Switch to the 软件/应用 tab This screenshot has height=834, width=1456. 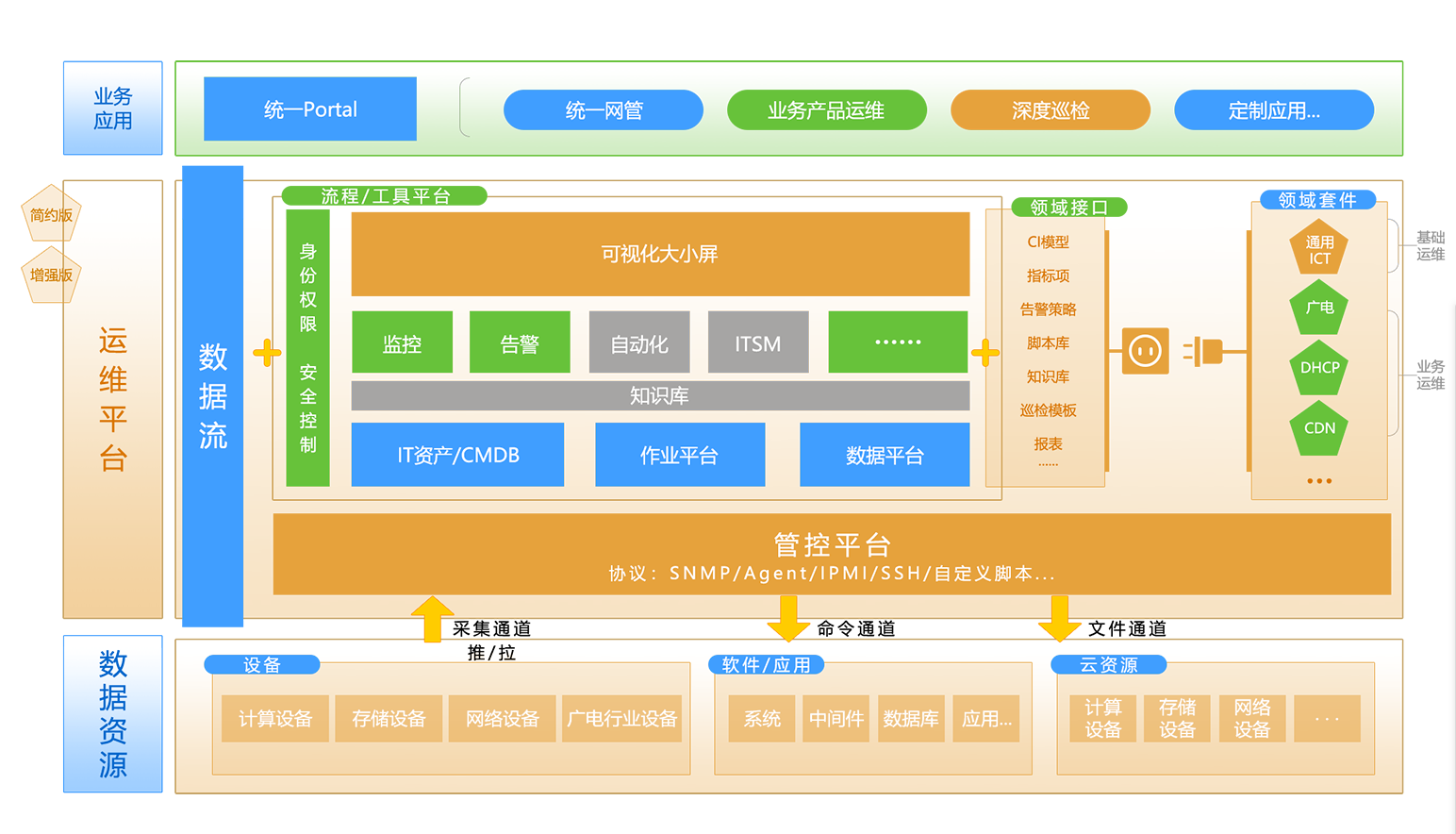(x=766, y=664)
